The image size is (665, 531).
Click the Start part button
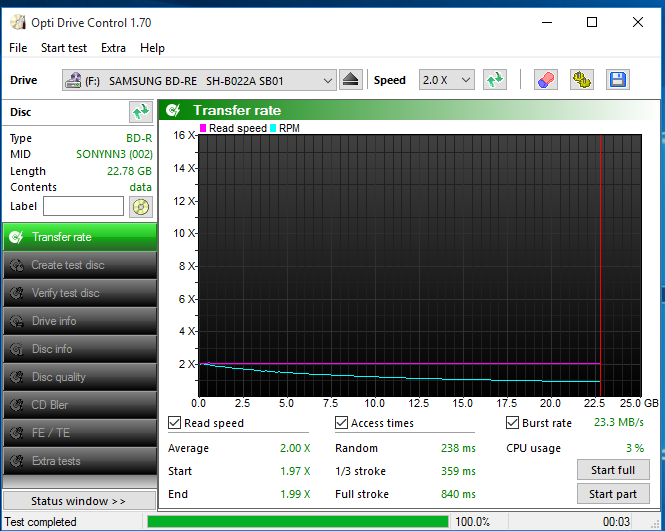point(613,494)
